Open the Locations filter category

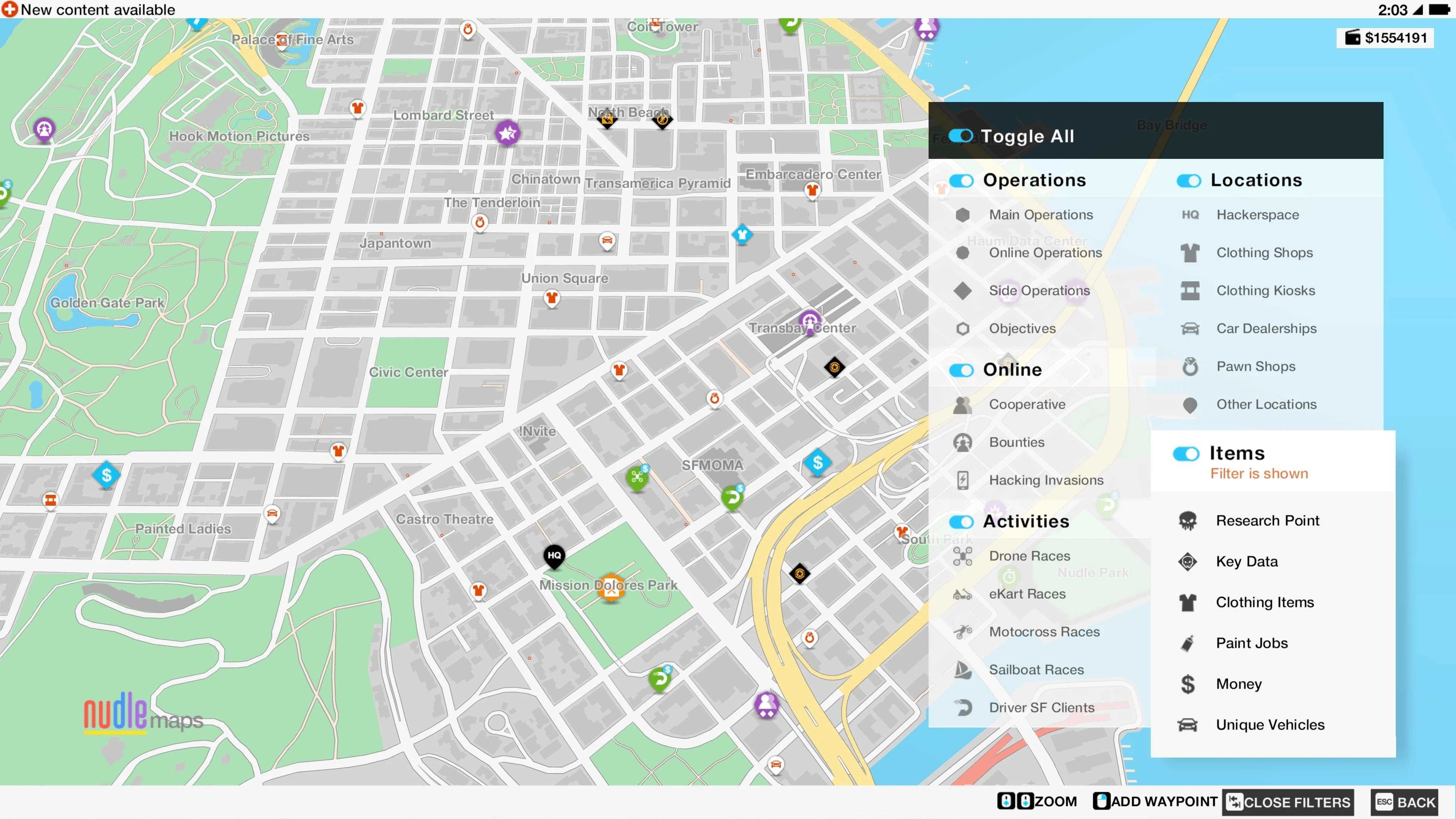[1256, 180]
